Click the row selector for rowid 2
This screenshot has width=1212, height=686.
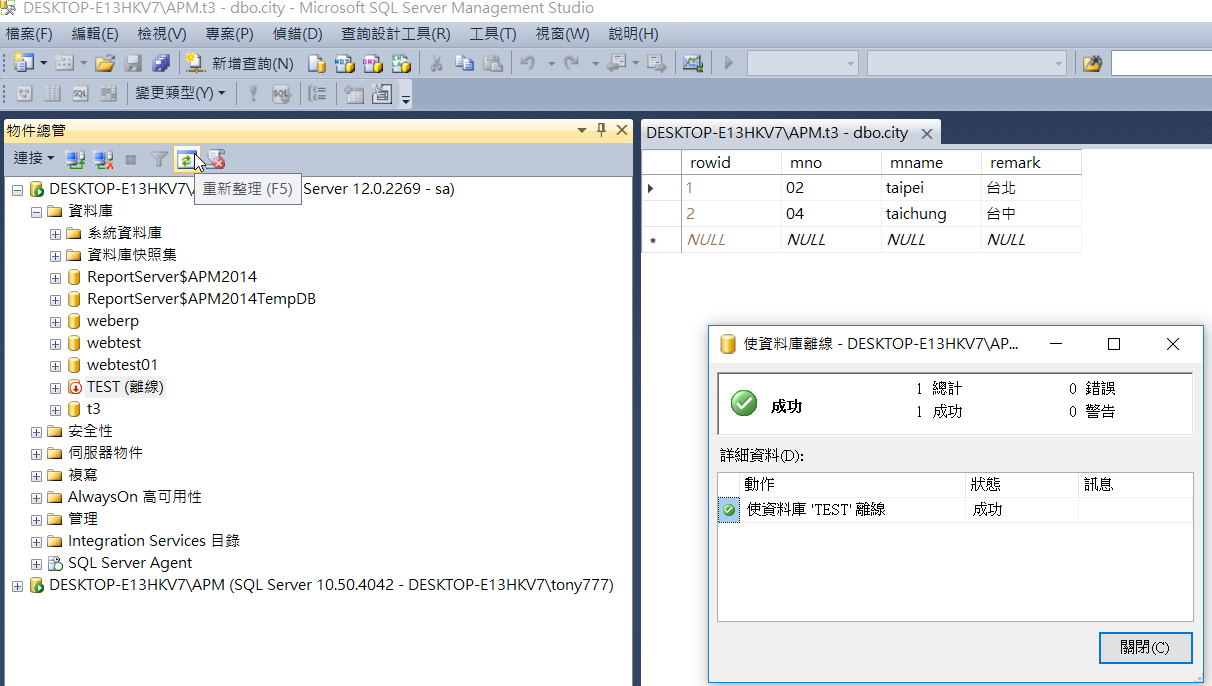tap(661, 214)
